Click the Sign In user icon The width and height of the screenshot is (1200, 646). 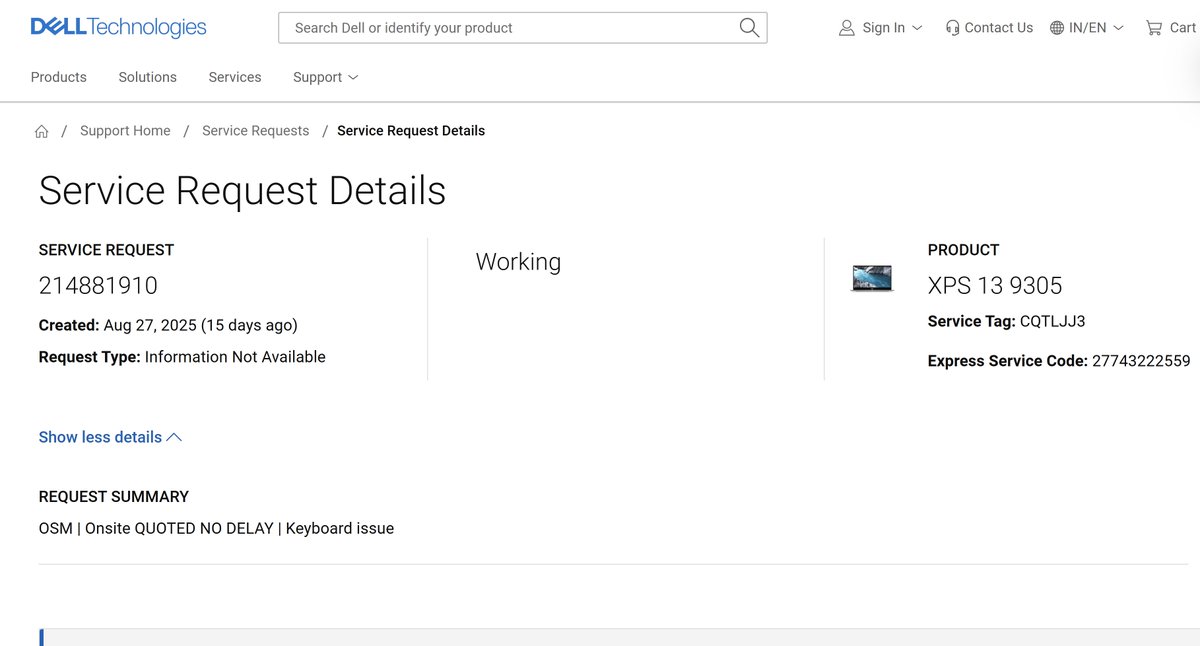pyautogui.click(x=847, y=28)
